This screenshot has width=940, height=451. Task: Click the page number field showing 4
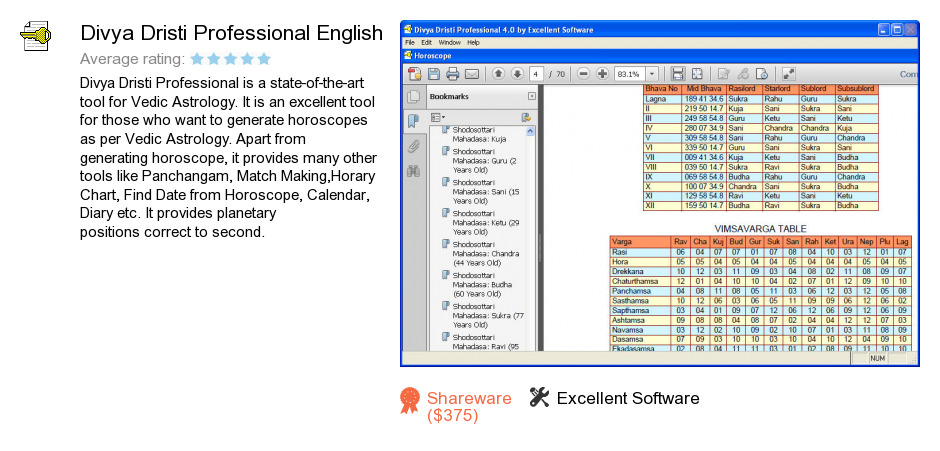(x=536, y=74)
